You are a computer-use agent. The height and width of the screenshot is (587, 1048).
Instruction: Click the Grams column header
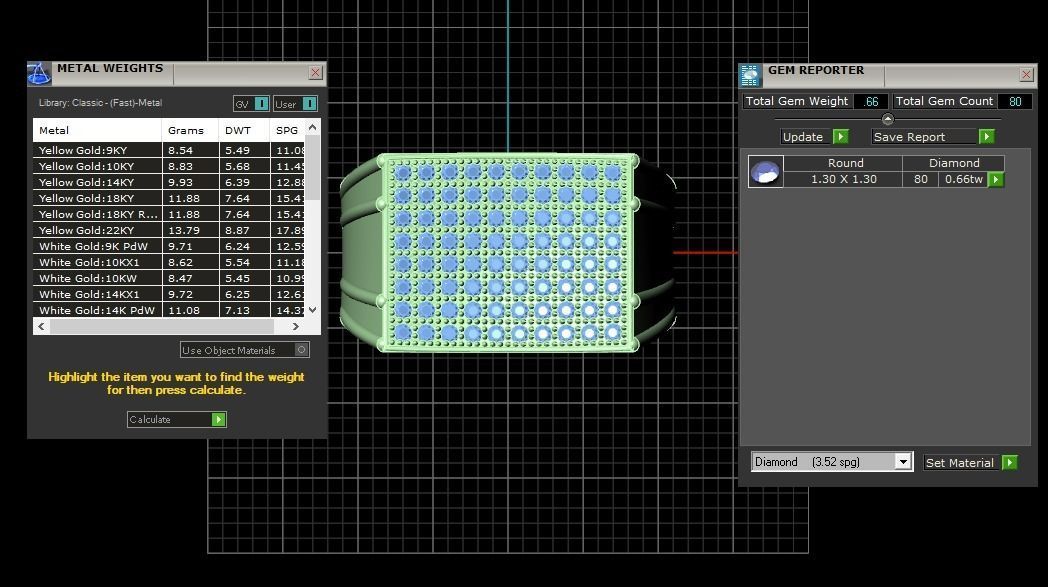coord(190,130)
